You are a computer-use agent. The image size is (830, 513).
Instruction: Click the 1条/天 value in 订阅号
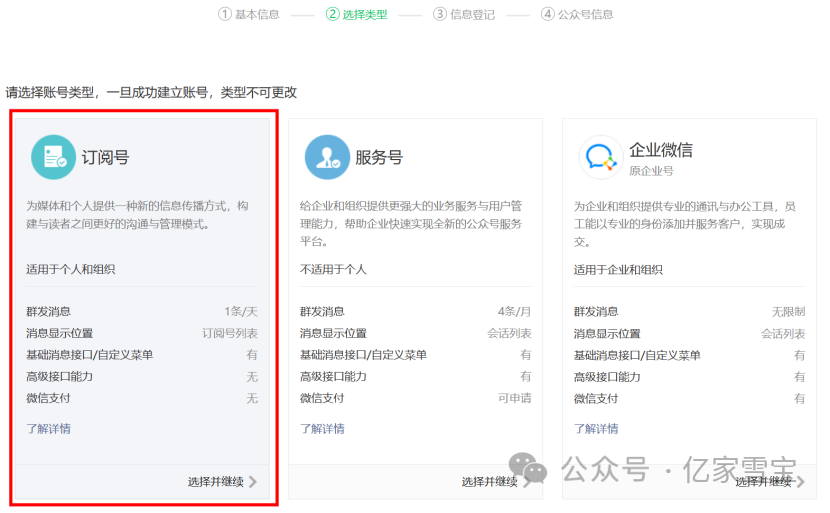(241, 311)
